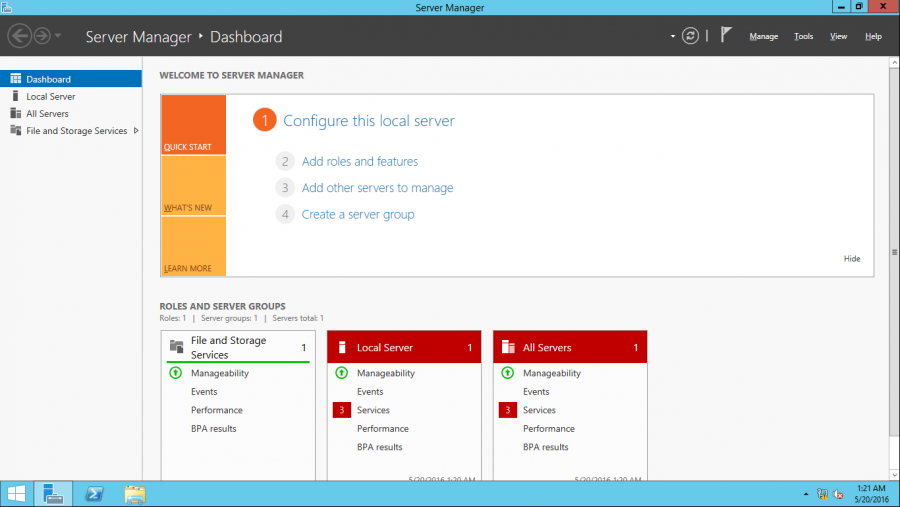Click the Local Server sidebar icon
Viewport: 900px width, 507px height.
click(15, 96)
